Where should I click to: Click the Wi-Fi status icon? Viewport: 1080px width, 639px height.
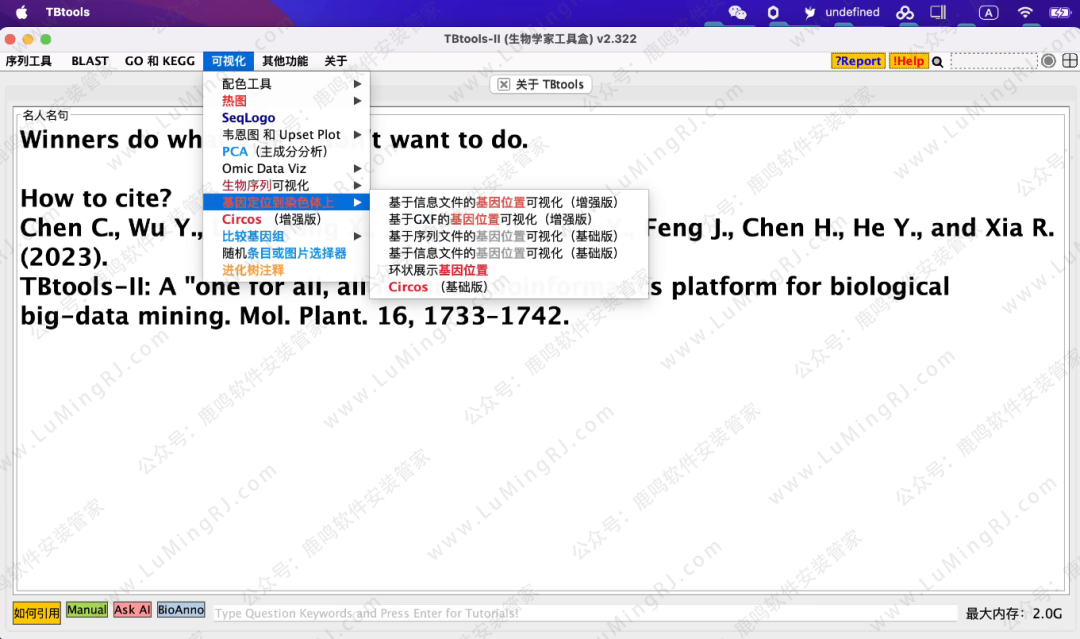click(1025, 13)
